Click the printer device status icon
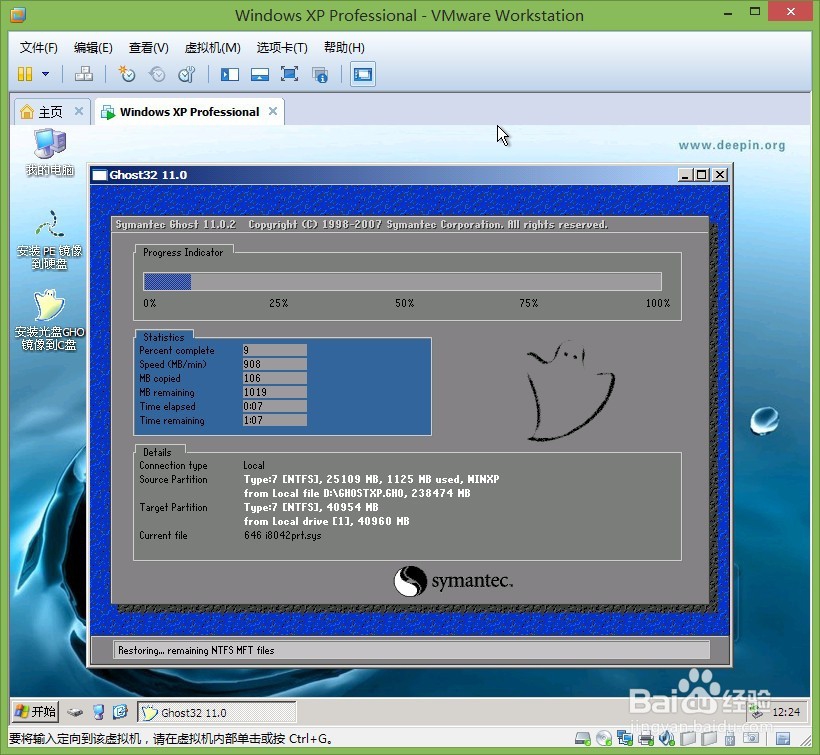820x755 pixels. 646,739
